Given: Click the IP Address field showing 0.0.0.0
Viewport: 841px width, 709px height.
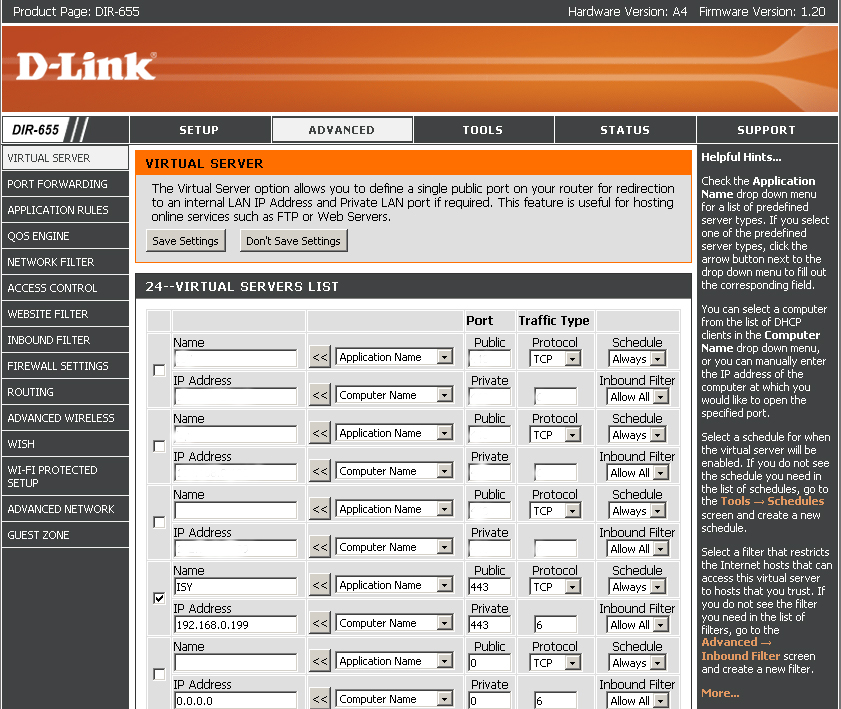Looking at the screenshot, I should (235, 700).
